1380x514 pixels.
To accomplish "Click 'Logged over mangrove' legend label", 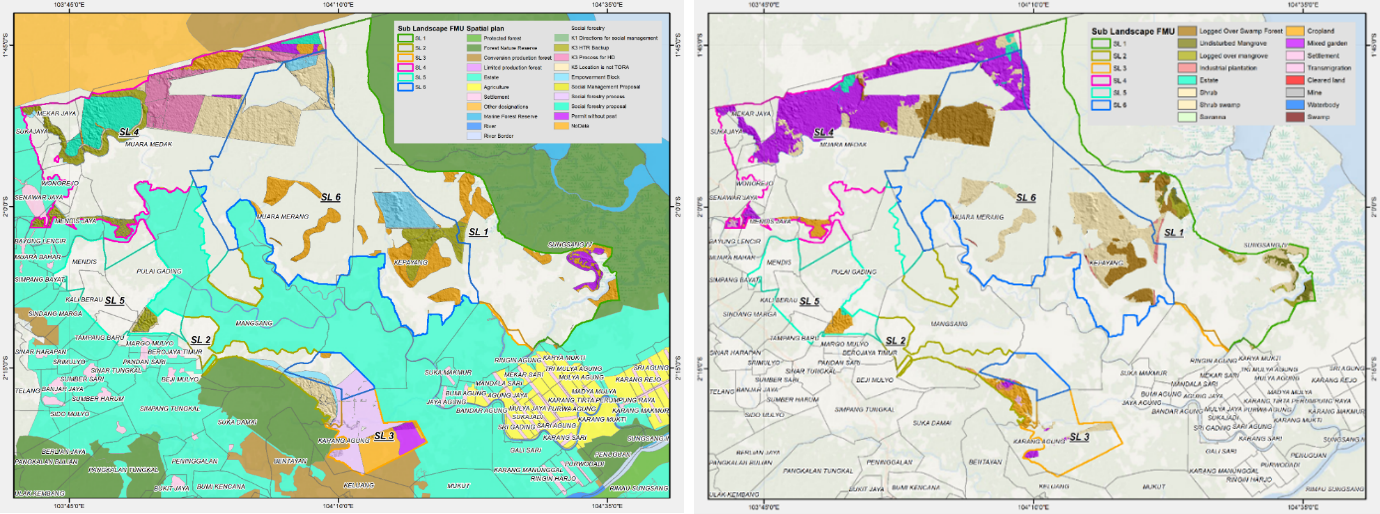I will coord(1234,55).
